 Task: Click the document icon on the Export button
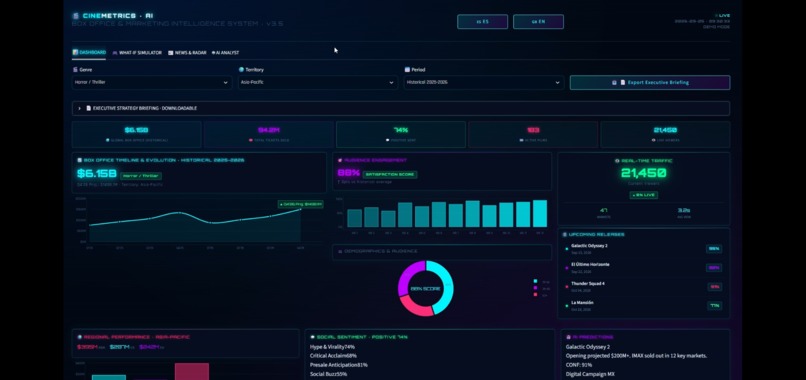(x=623, y=82)
